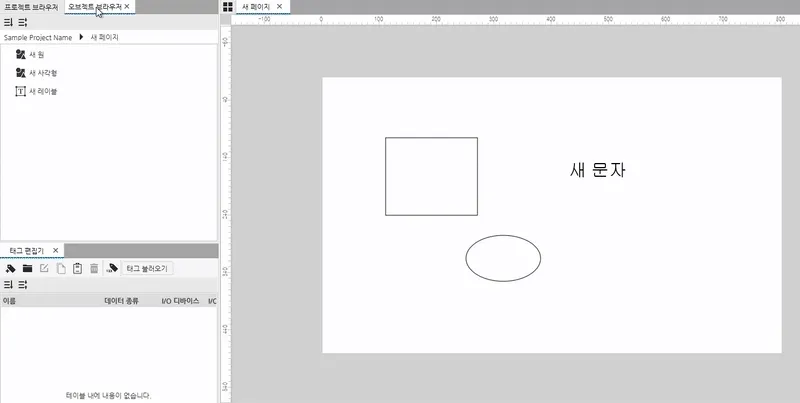The height and width of the screenshot is (403, 800).
Task: Select 새 원 in object tree
Action: [36, 55]
